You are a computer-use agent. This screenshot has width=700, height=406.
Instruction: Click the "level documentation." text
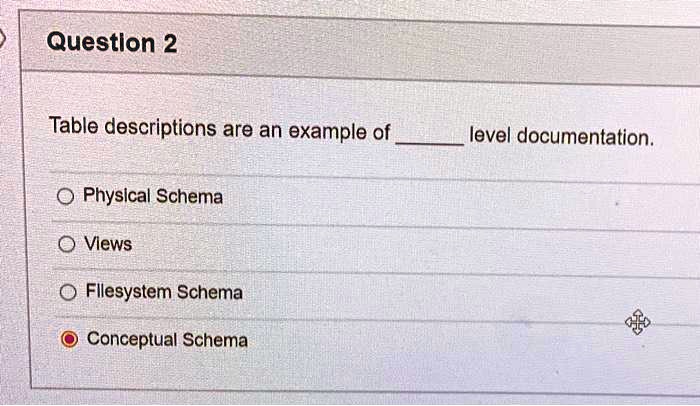pos(561,135)
